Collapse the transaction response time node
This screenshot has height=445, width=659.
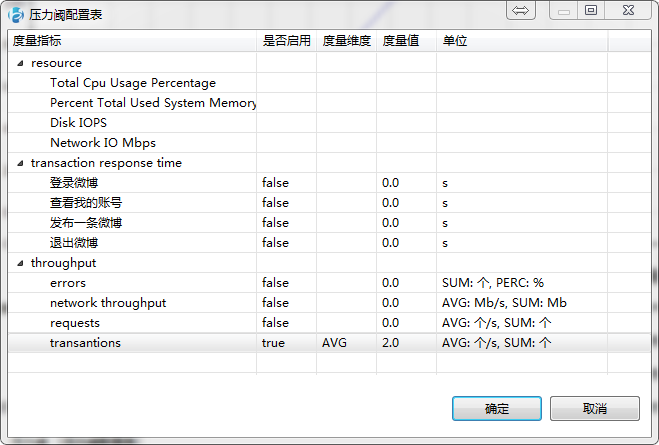click(x=20, y=163)
